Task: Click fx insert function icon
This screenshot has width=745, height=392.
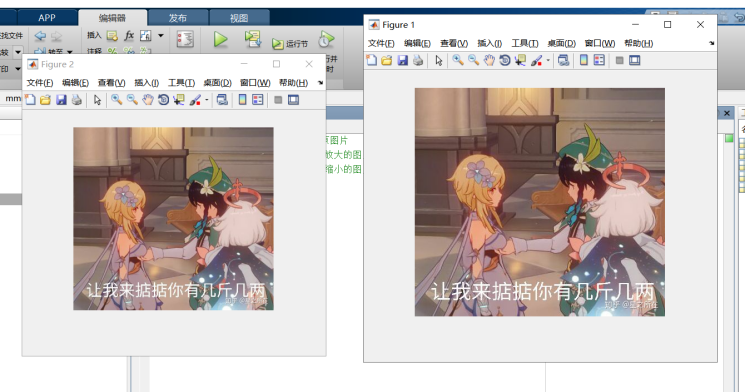Action: (129, 36)
